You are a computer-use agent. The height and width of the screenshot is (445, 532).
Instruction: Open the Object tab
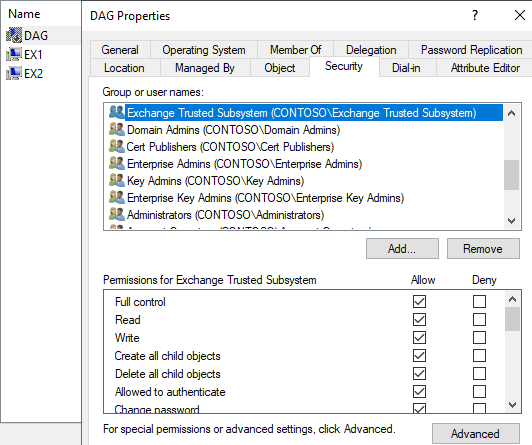pyautogui.click(x=280, y=68)
